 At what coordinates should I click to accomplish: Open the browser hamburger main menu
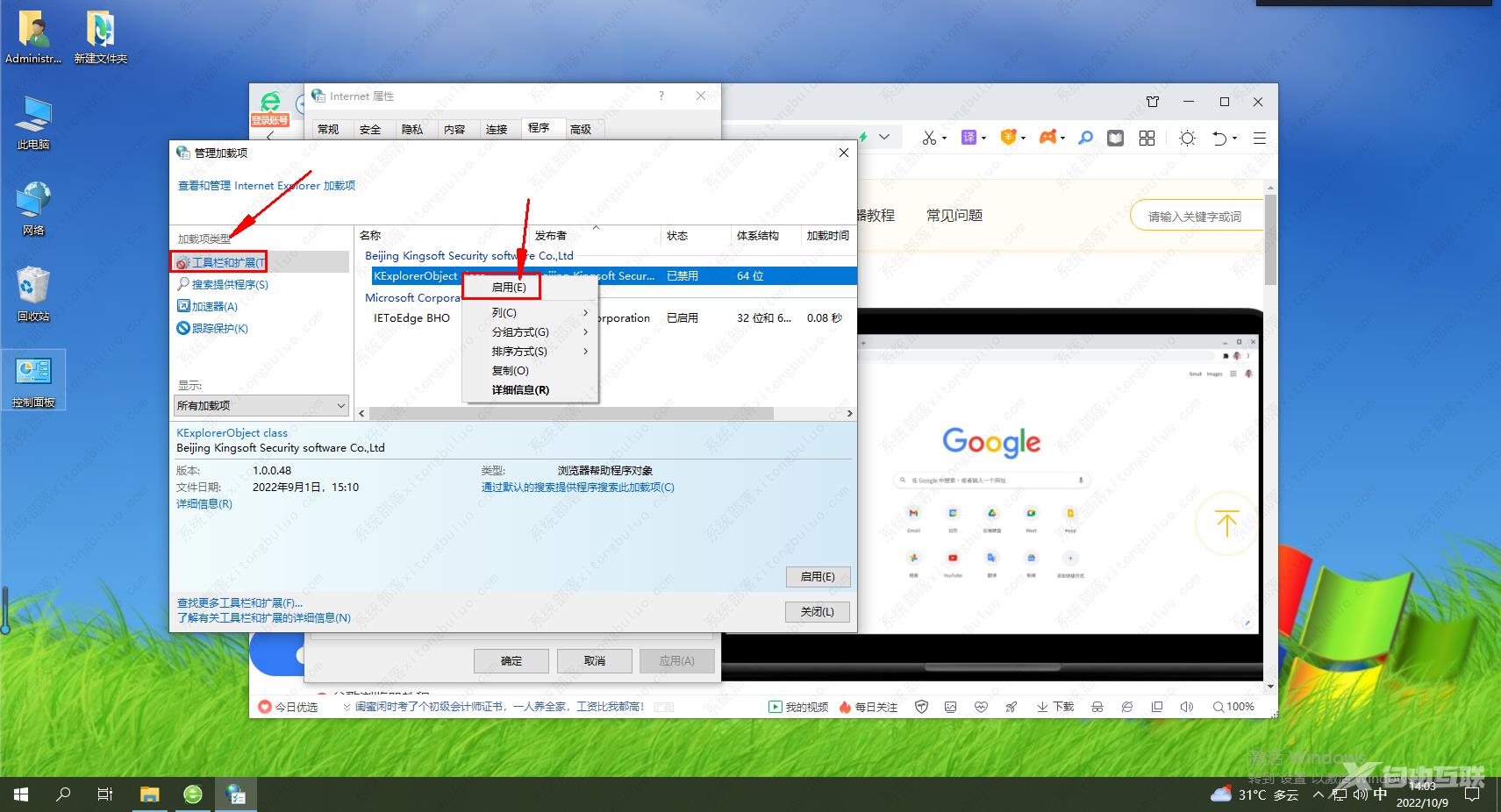1259,138
